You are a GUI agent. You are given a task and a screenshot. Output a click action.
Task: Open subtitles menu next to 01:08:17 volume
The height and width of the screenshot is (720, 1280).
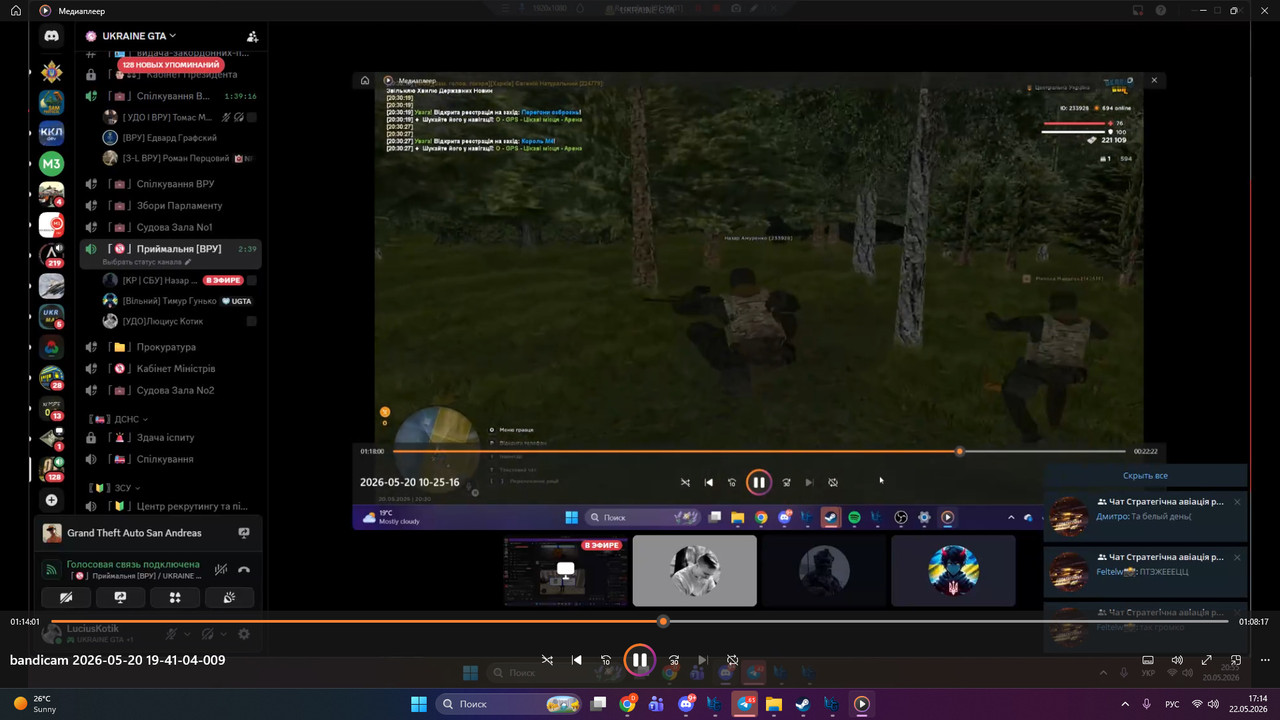(1148, 660)
